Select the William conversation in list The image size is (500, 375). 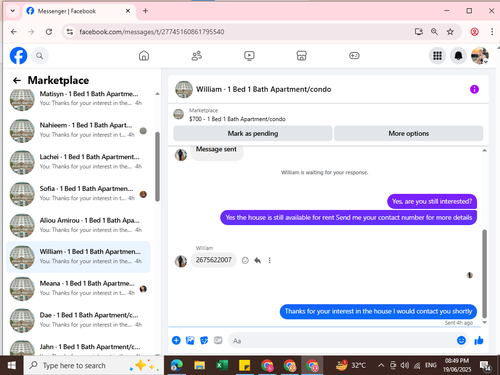pos(78,257)
